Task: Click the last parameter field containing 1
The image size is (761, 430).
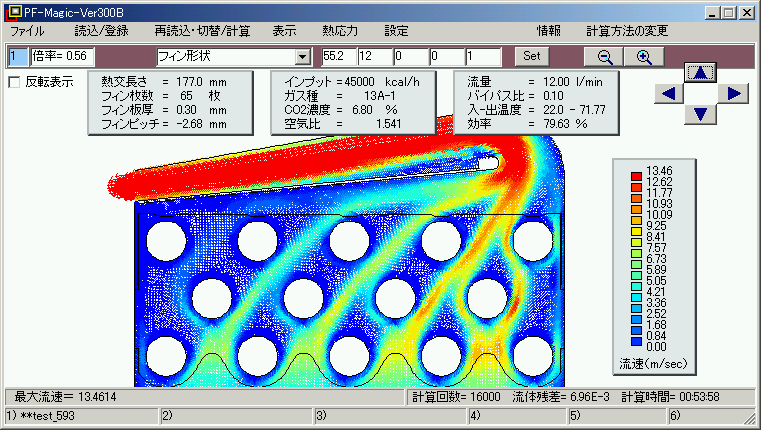Action: point(483,56)
